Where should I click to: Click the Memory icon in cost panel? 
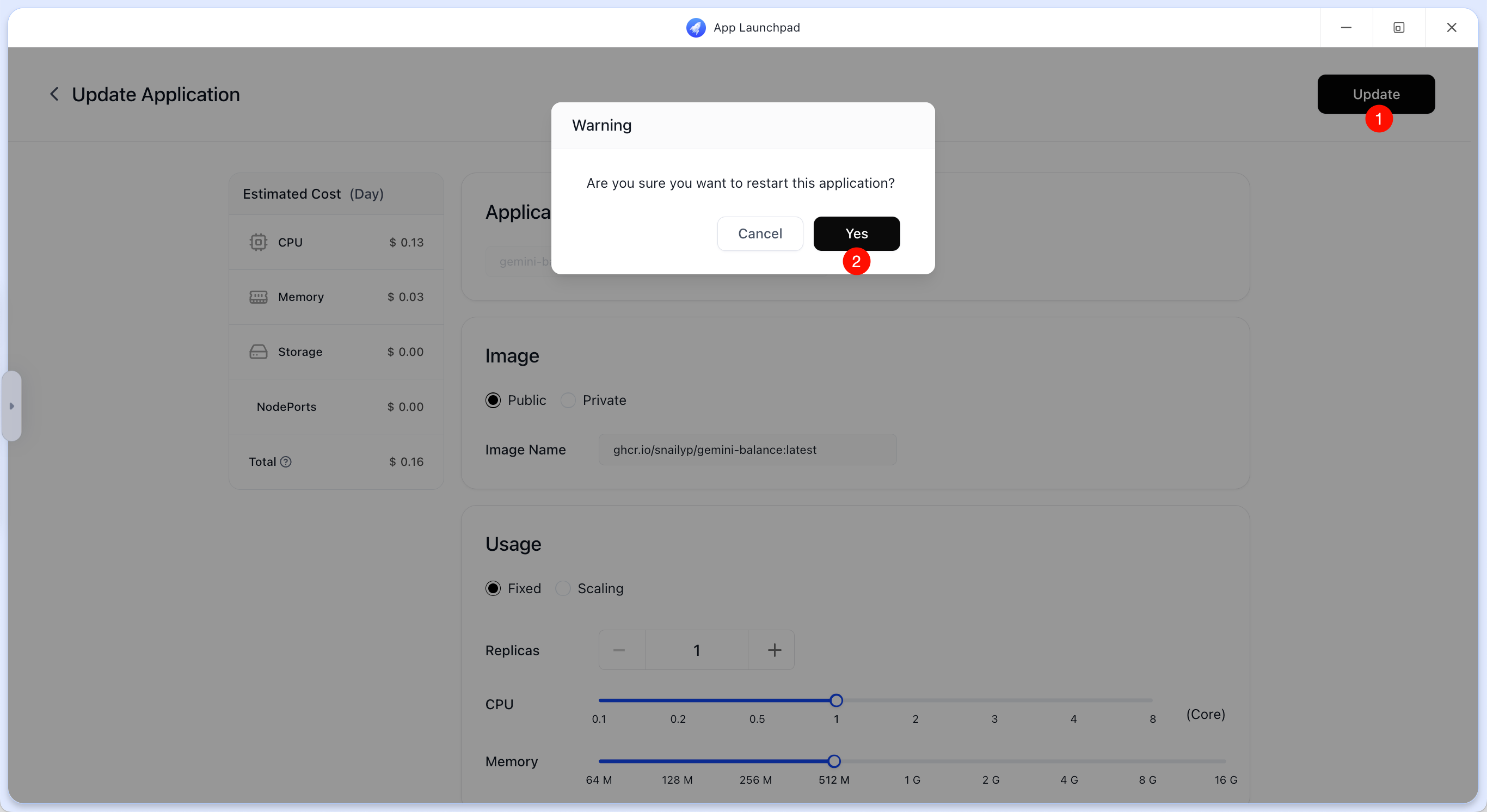click(x=258, y=297)
